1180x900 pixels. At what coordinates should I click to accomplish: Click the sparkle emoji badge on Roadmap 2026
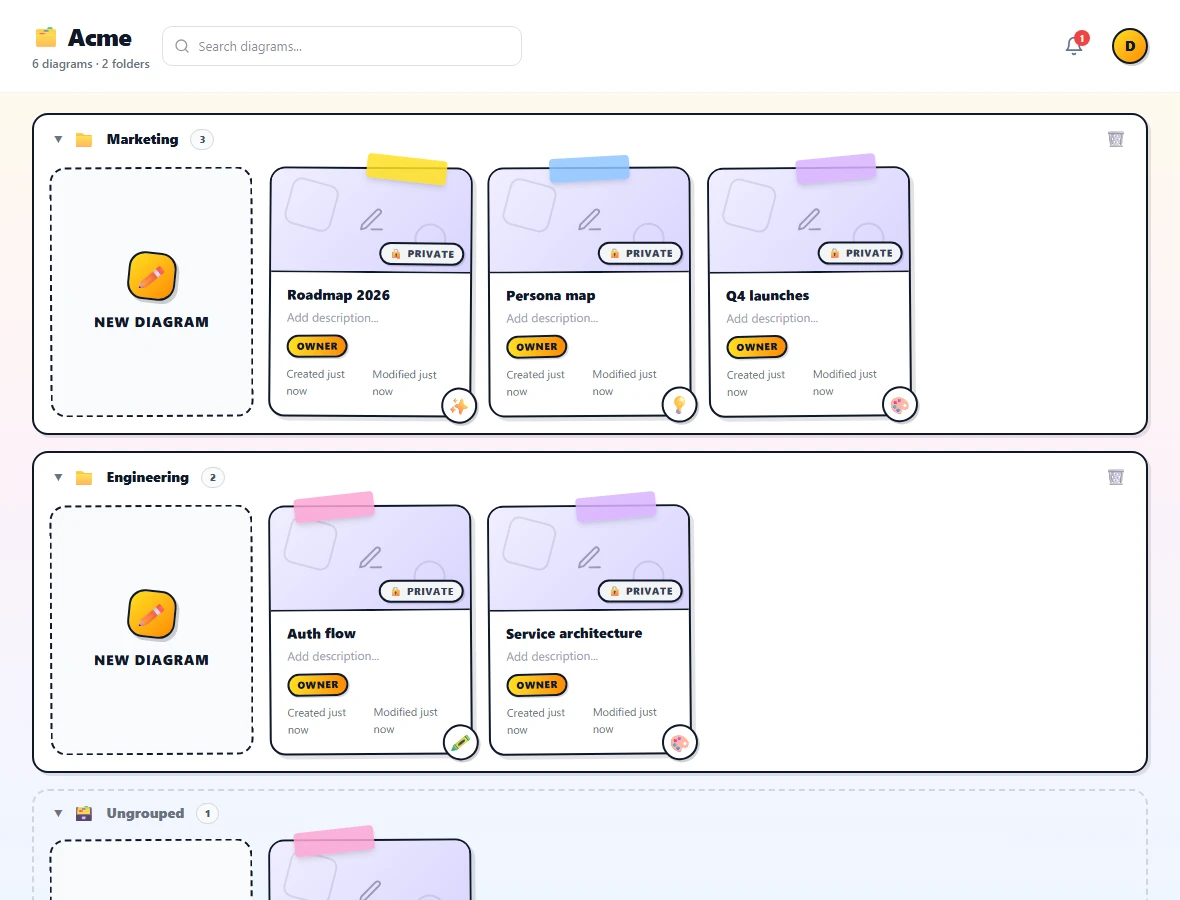[458, 407]
